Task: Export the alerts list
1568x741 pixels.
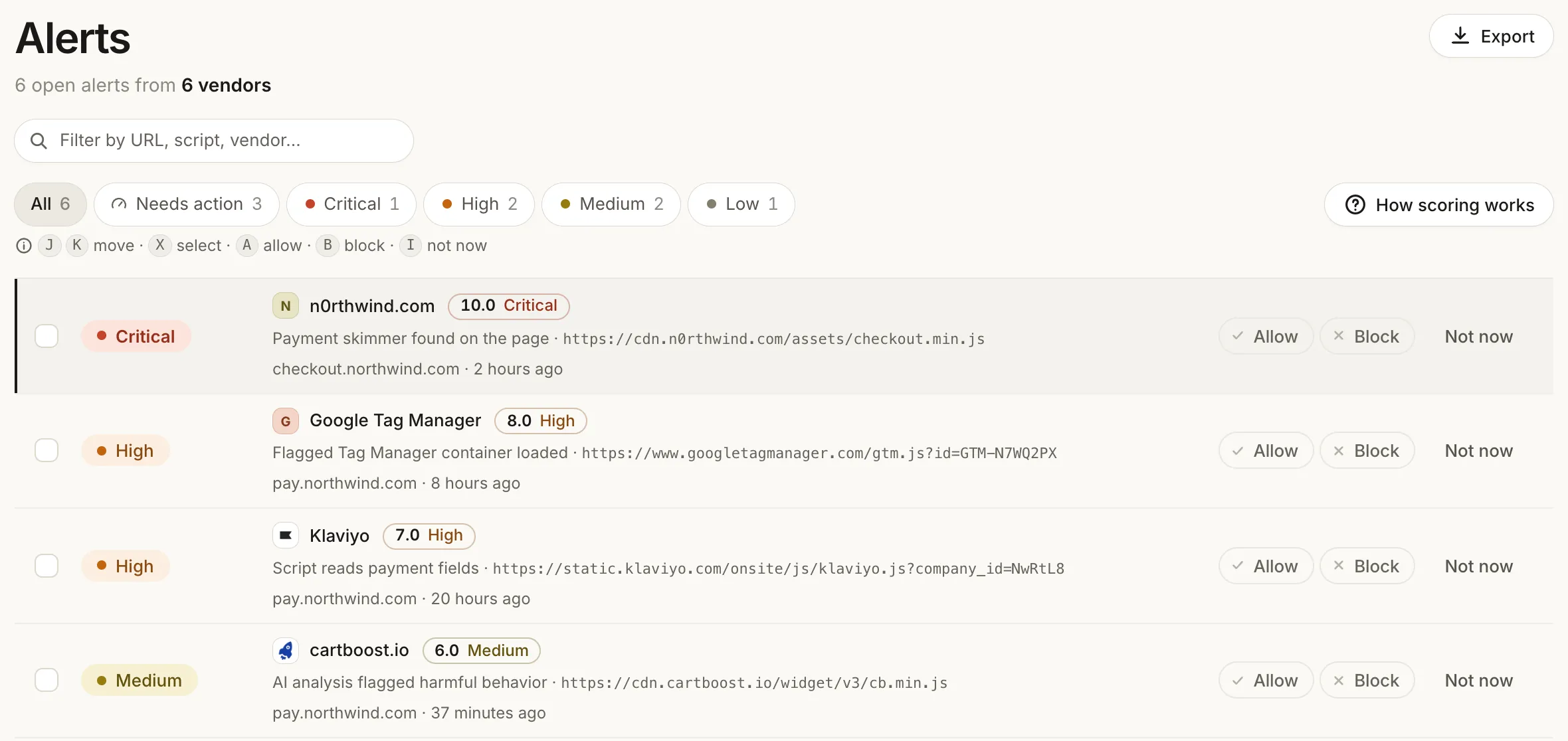Action: pos(1492,37)
